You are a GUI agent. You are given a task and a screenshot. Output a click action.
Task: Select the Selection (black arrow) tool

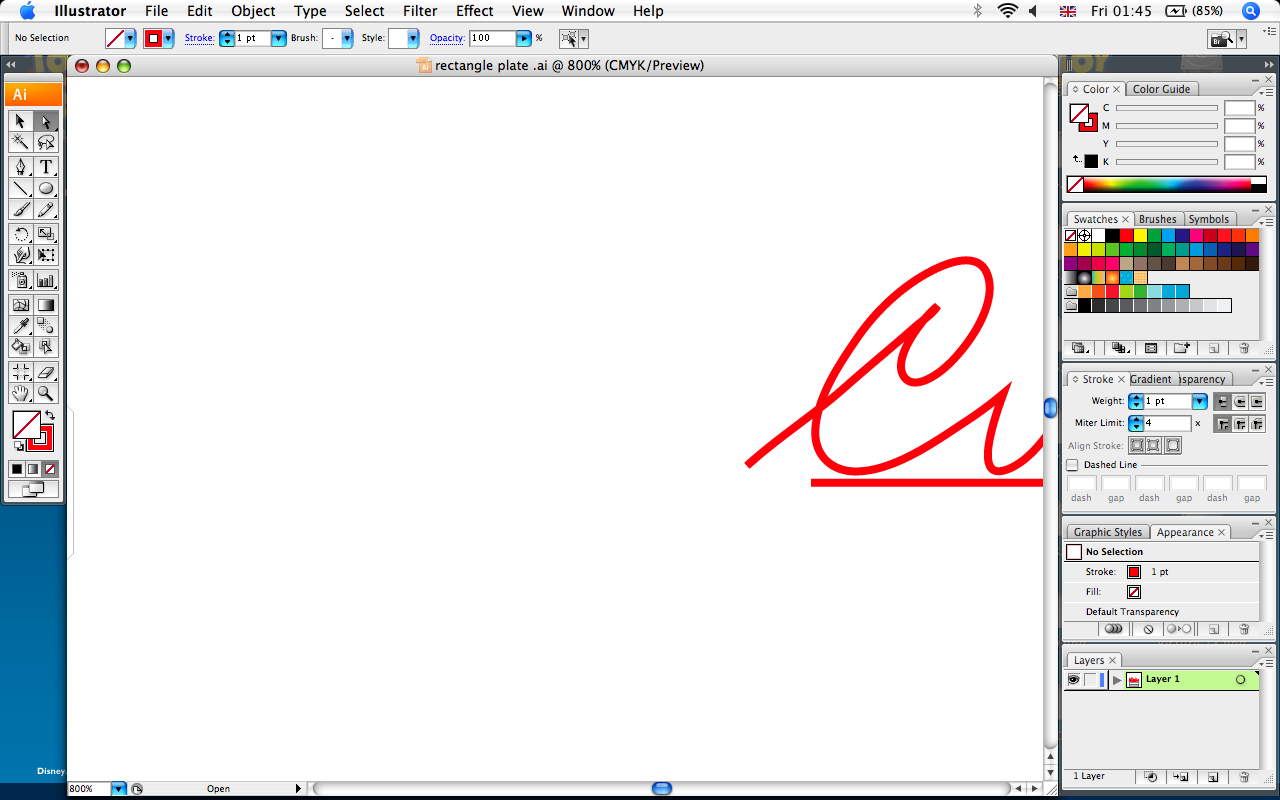(21, 121)
